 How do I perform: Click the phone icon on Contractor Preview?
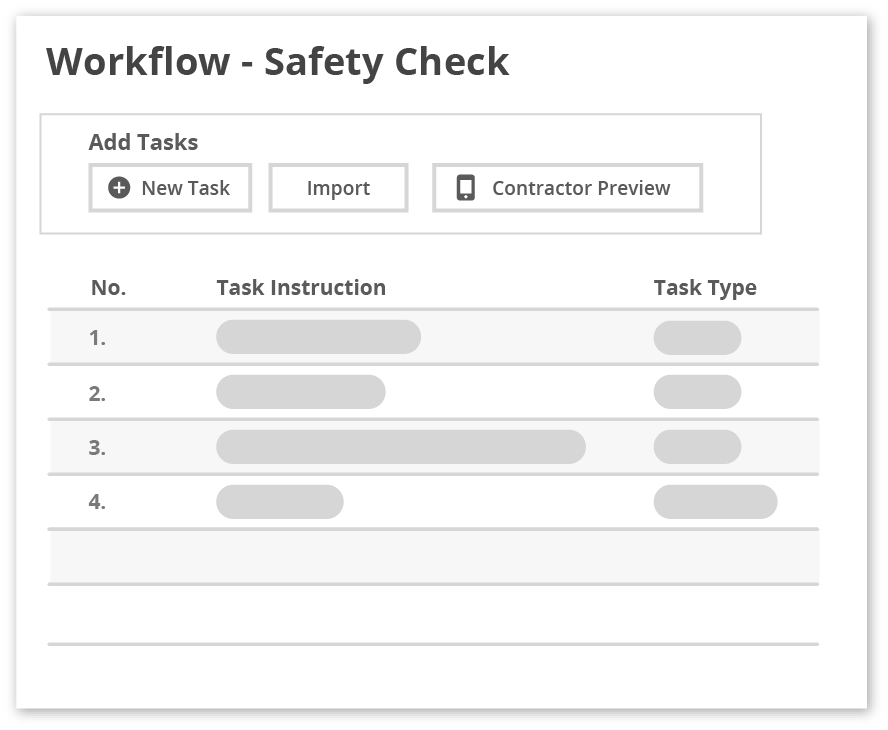466,188
